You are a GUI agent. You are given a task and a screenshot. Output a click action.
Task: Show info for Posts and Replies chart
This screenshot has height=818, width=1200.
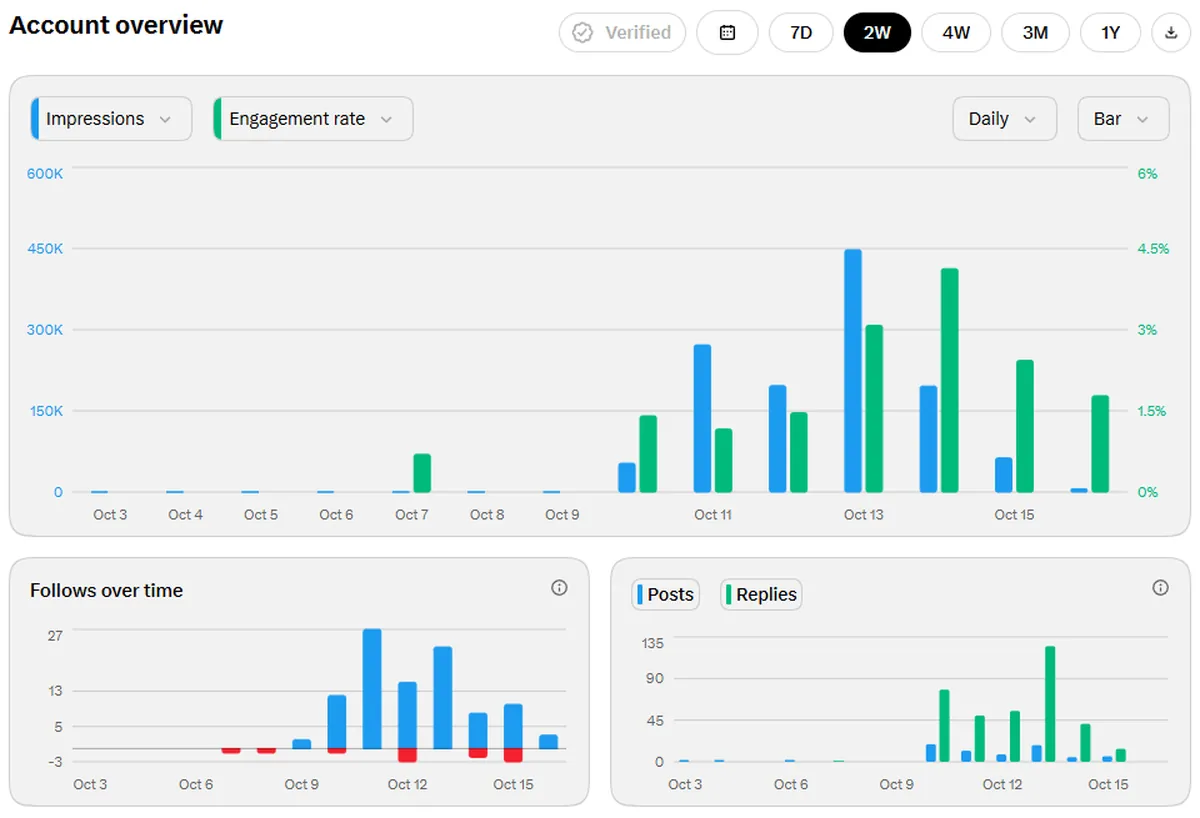[x=1160, y=588]
